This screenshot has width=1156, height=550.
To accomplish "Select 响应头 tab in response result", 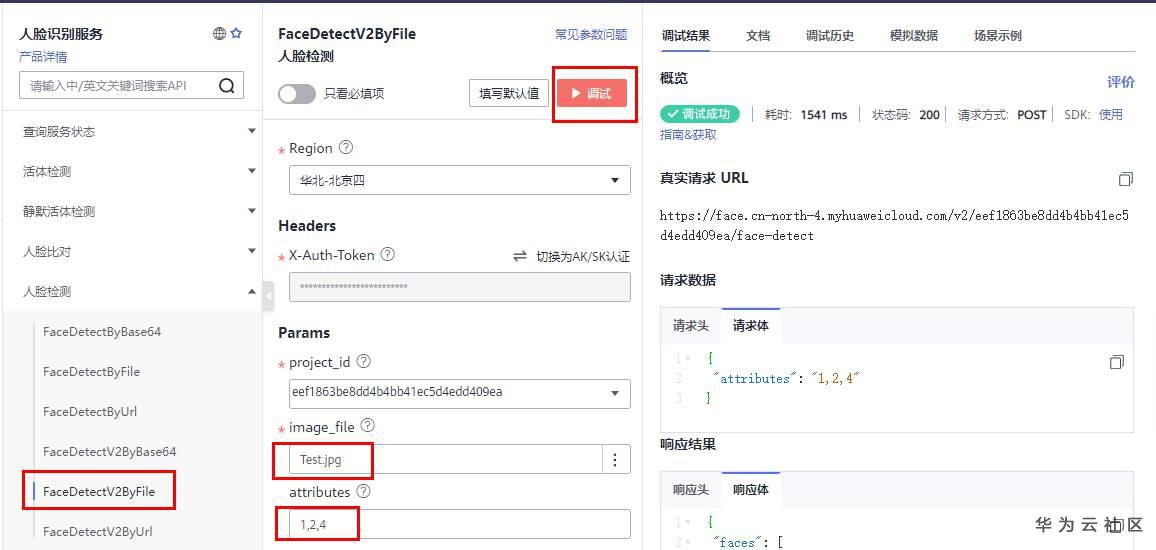I will (x=691, y=490).
